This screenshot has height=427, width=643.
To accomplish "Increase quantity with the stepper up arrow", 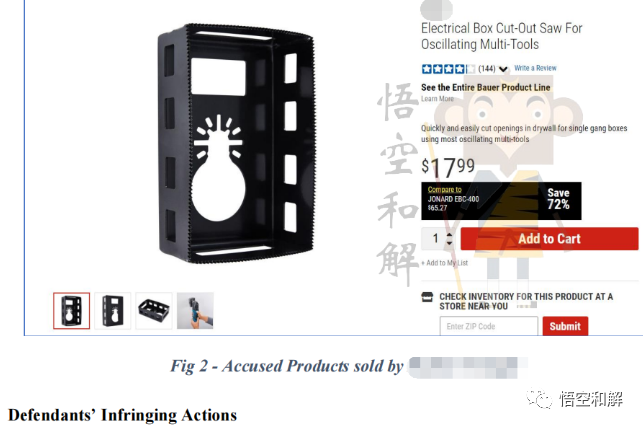I will pyautogui.click(x=449, y=235).
